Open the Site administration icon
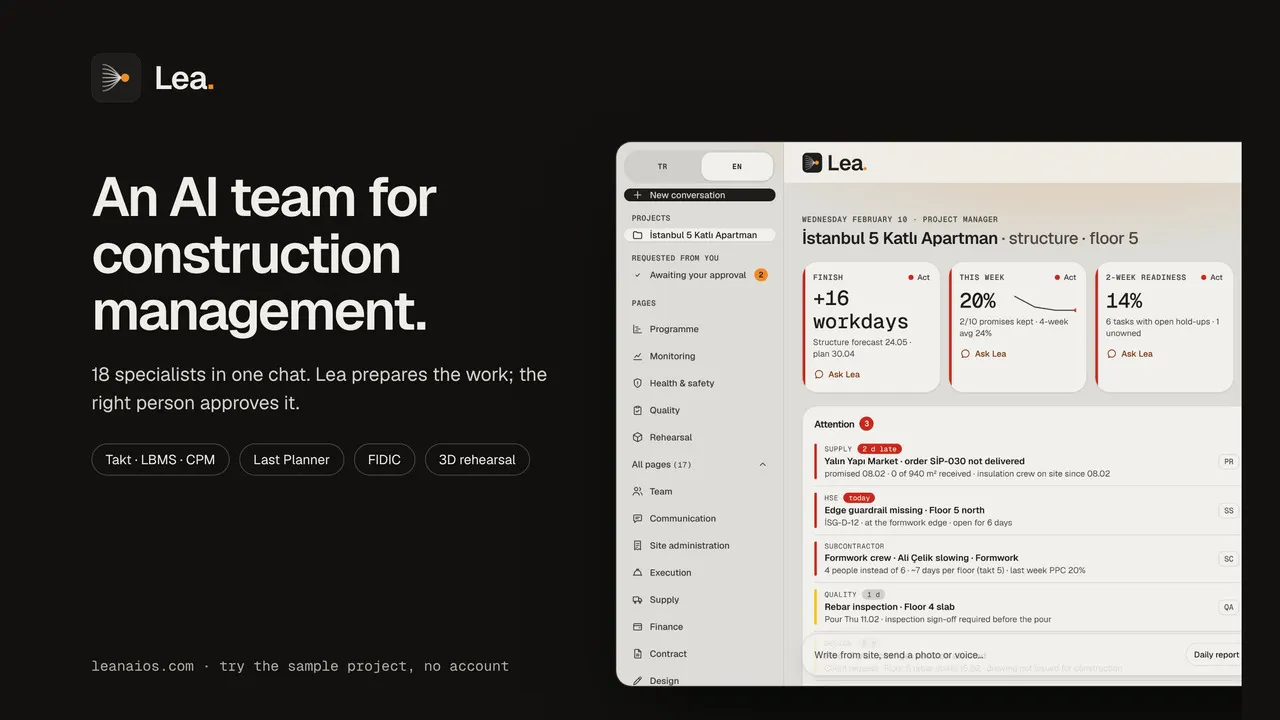 point(638,545)
